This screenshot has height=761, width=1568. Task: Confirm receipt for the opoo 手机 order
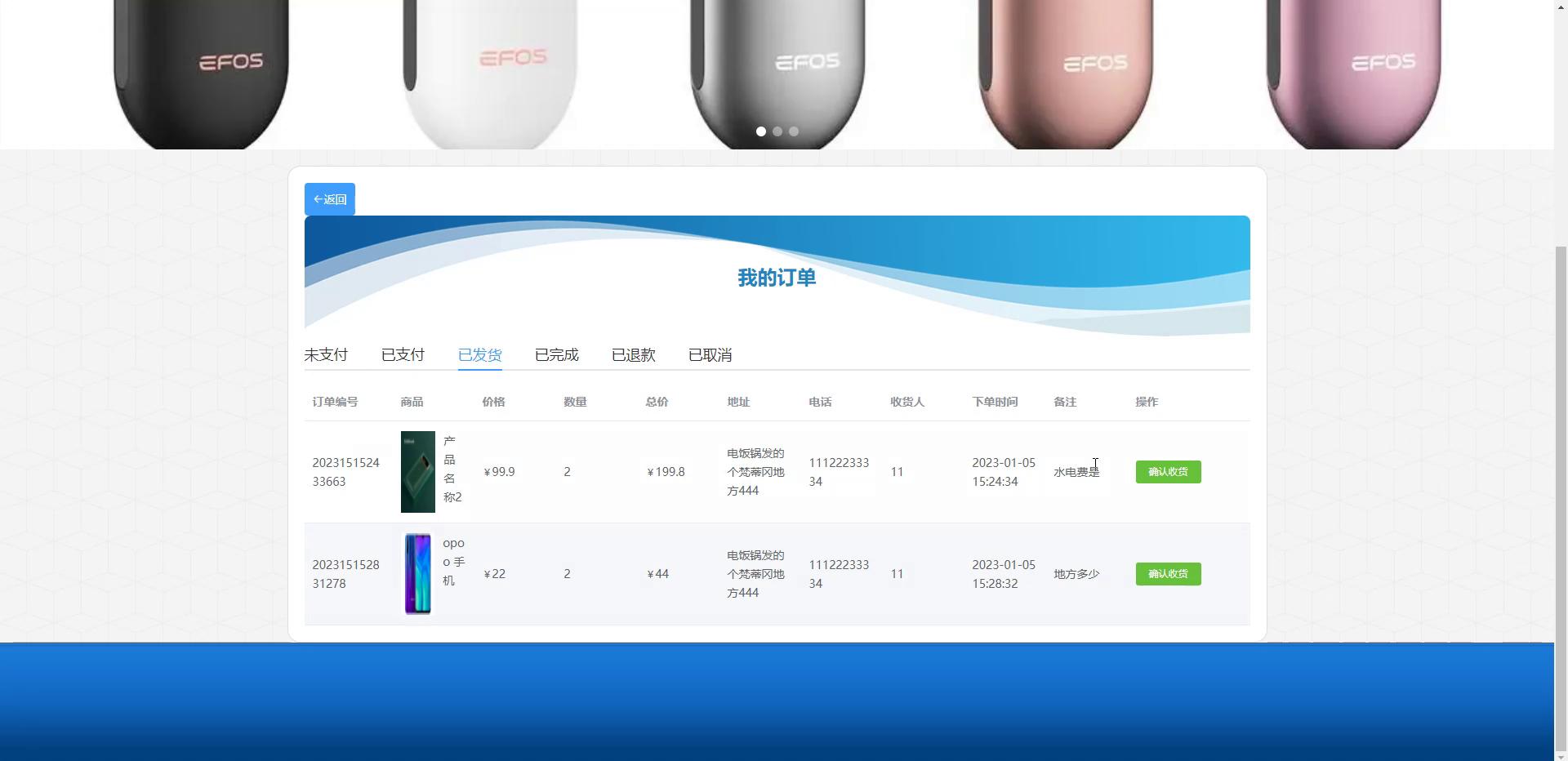coord(1168,574)
